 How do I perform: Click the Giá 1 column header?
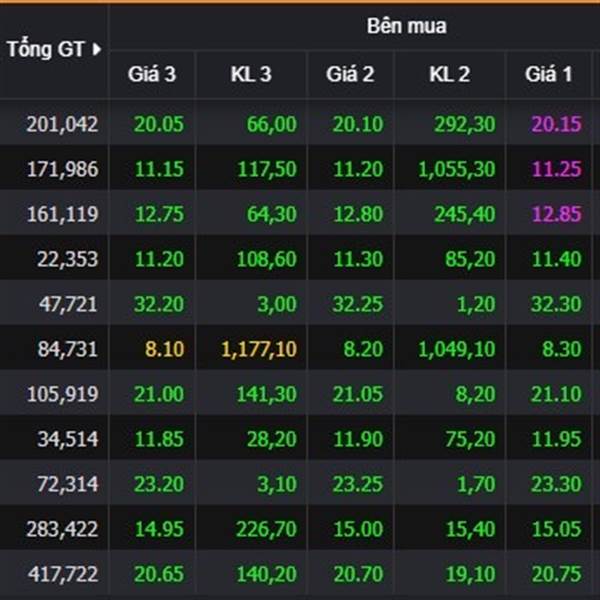click(549, 74)
